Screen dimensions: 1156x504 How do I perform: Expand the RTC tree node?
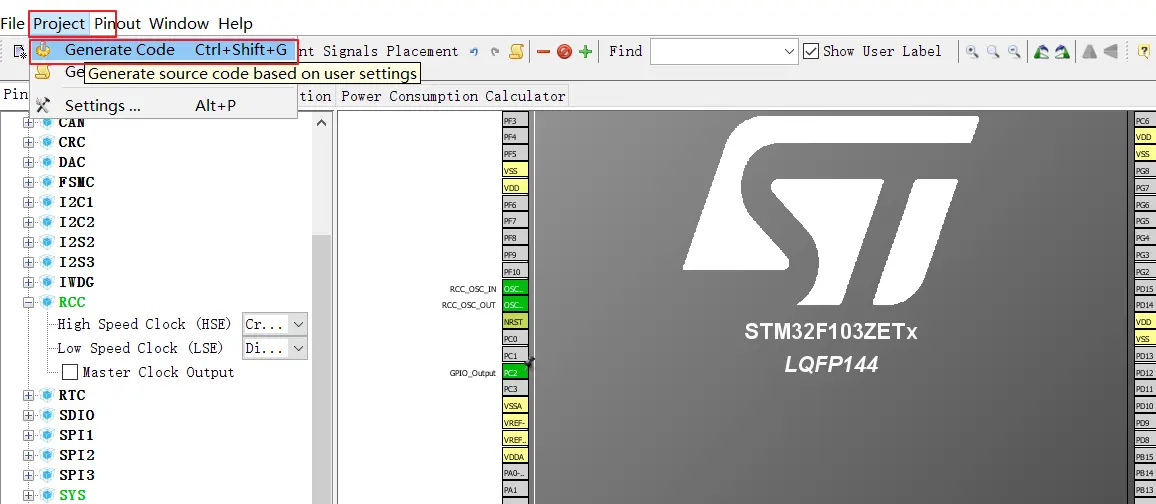coord(28,395)
